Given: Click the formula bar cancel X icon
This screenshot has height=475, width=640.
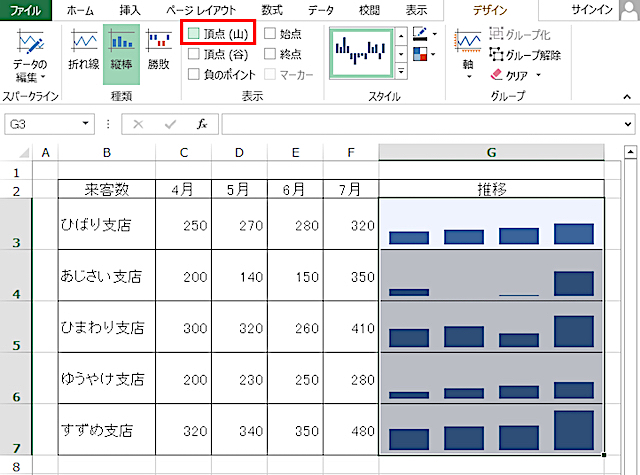Looking at the screenshot, I should (138, 124).
